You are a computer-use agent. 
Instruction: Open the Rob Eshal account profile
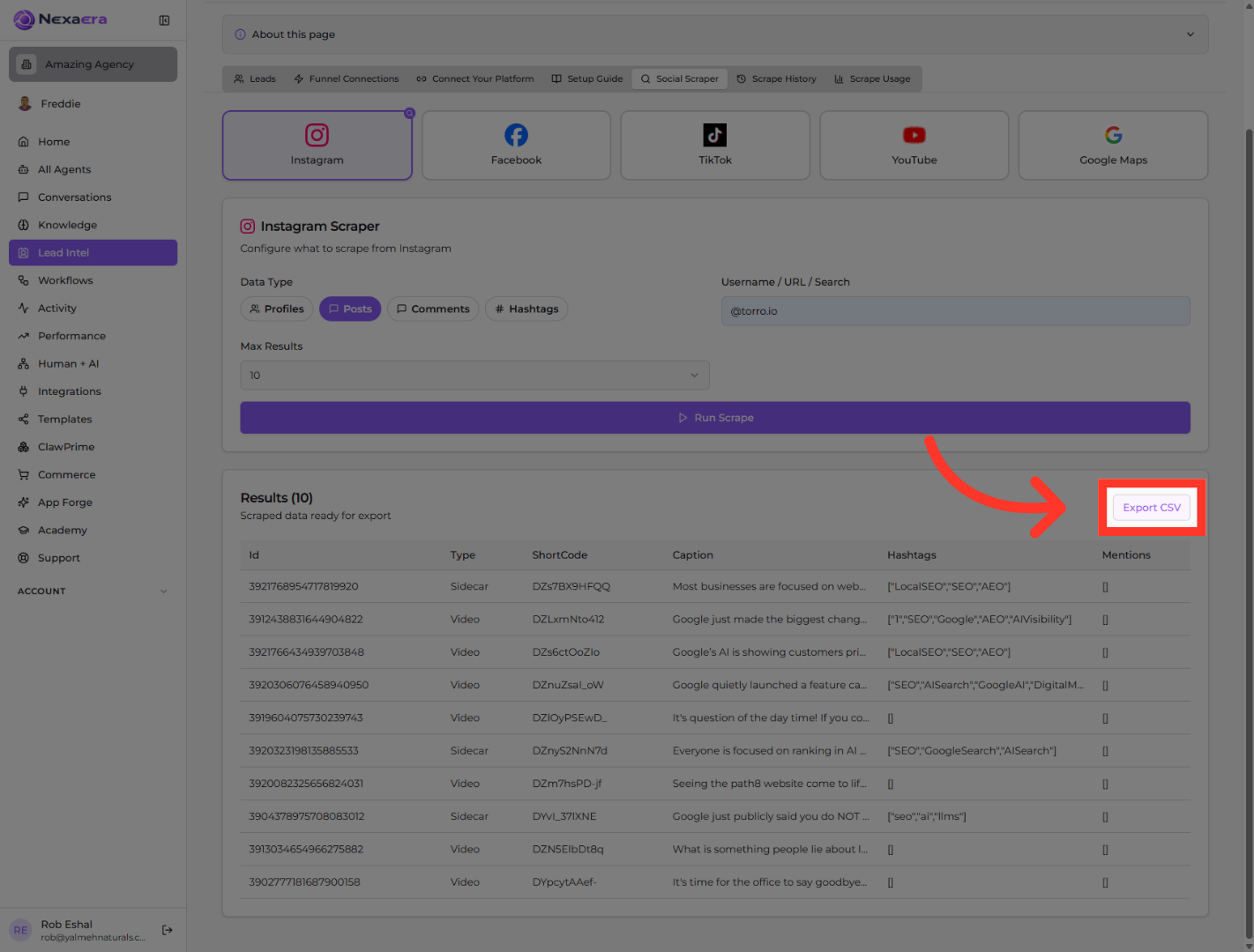pos(81,930)
